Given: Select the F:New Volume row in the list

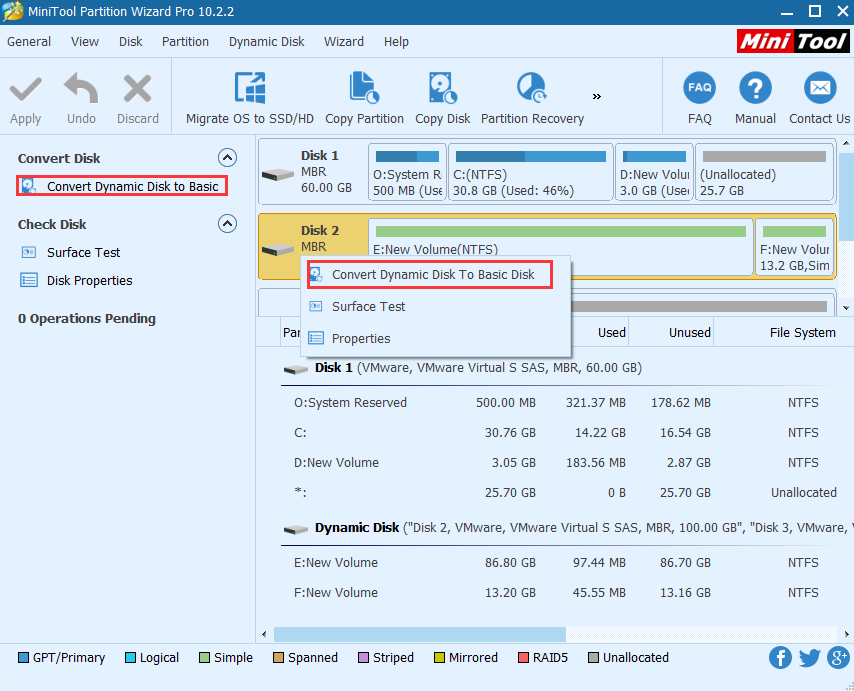Looking at the screenshot, I should [x=567, y=592].
